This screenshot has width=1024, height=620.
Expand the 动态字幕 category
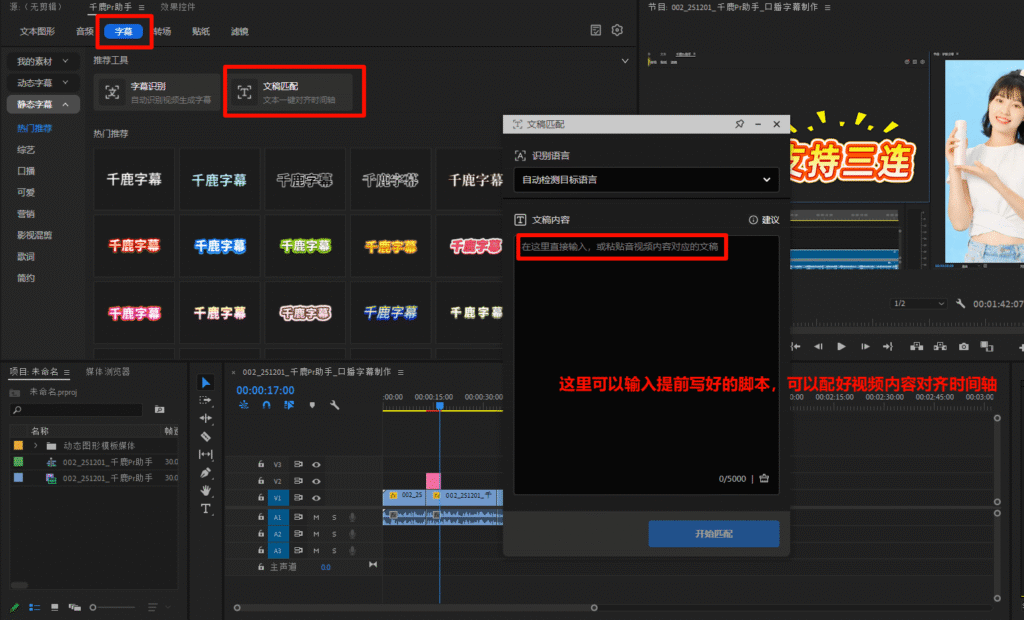point(43,83)
